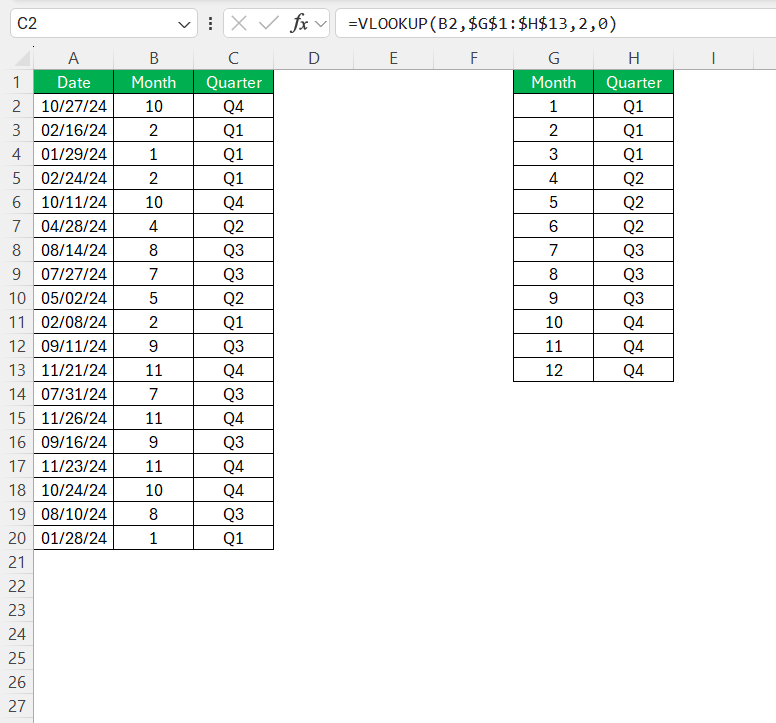Click month value 5 in column B
The image size is (776, 723).
pyautogui.click(x=153, y=298)
